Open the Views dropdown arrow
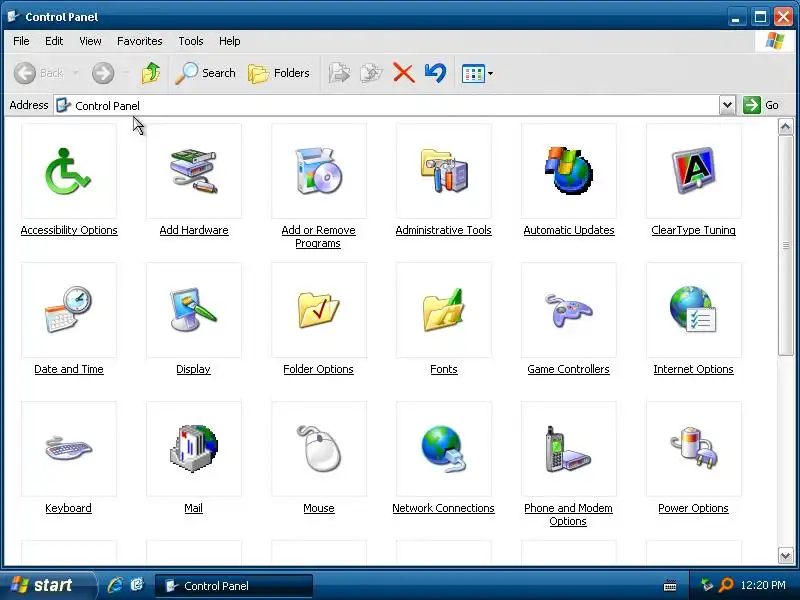This screenshot has width=800, height=600. point(490,73)
